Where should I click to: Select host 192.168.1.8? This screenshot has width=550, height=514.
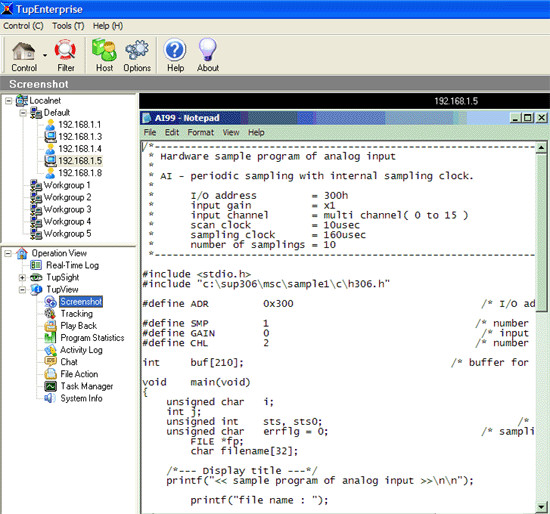click(80, 173)
